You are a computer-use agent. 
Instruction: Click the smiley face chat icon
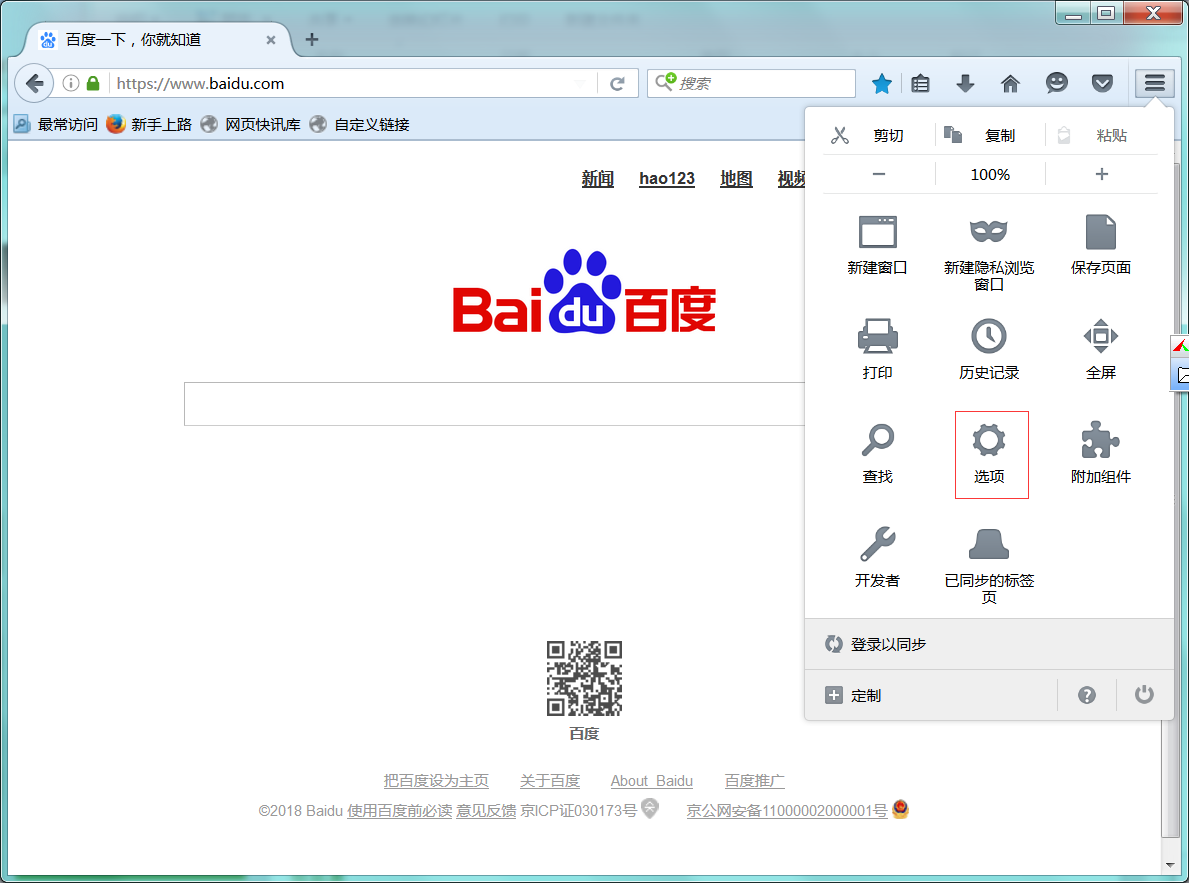tap(1056, 83)
